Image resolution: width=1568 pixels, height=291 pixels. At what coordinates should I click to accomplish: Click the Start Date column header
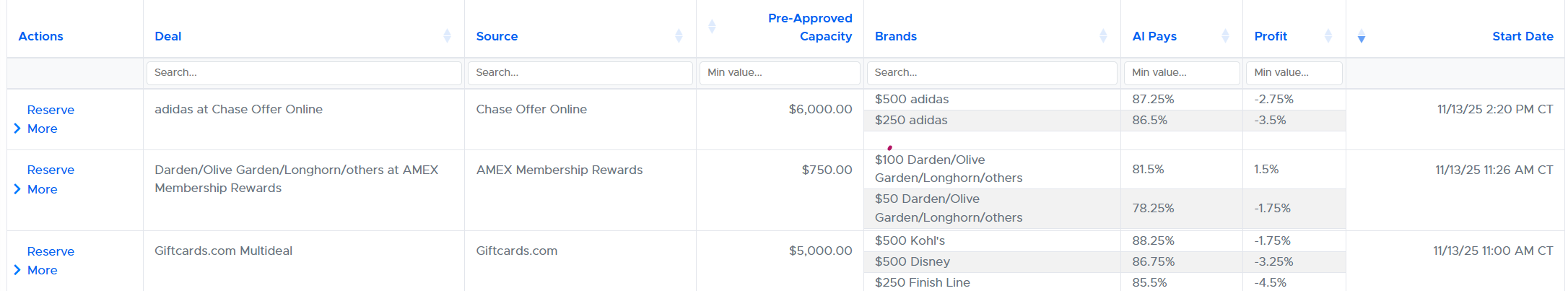[x=1522, y=36]
